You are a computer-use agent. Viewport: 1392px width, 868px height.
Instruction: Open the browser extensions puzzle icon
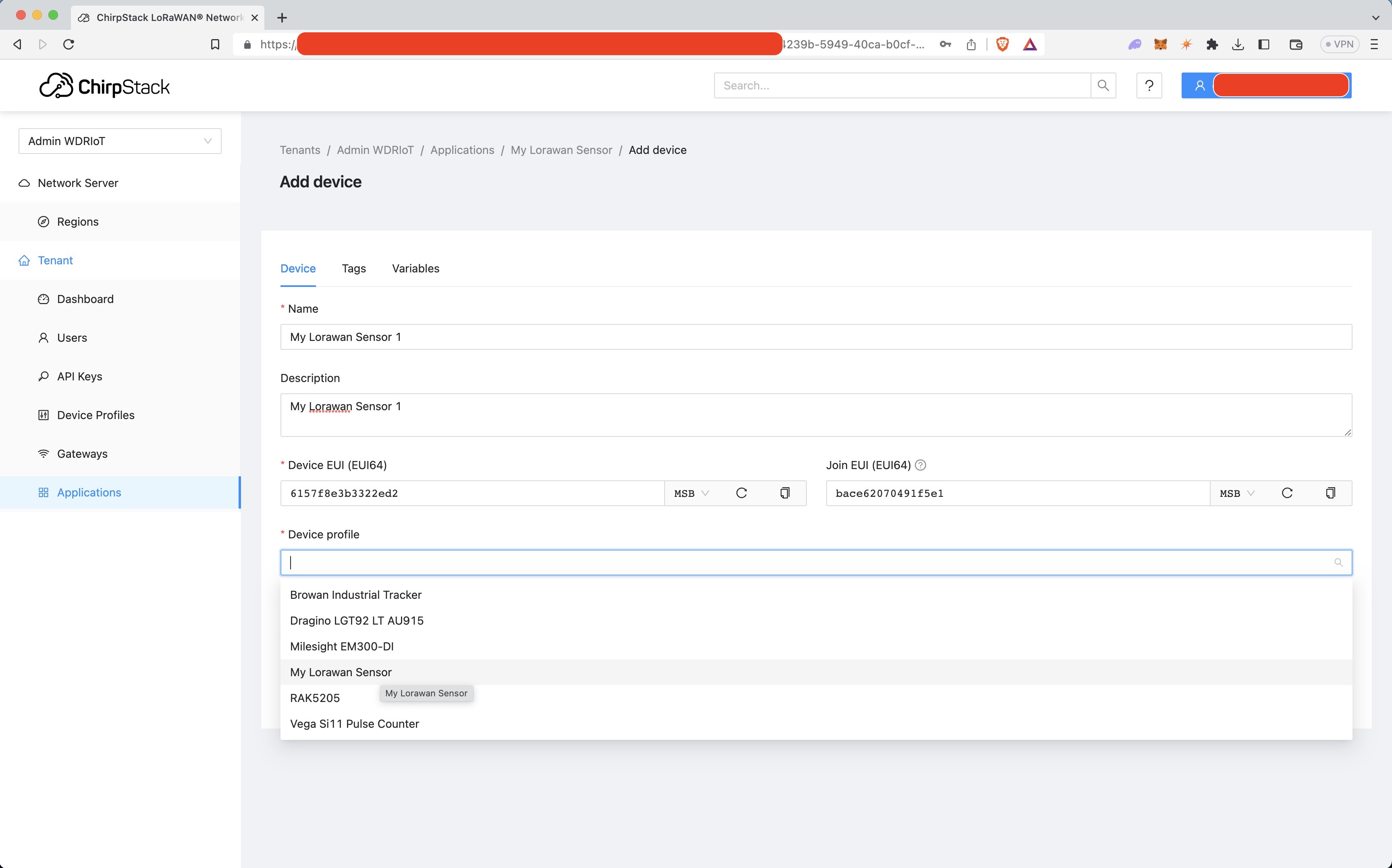(x=1212, y=44)
